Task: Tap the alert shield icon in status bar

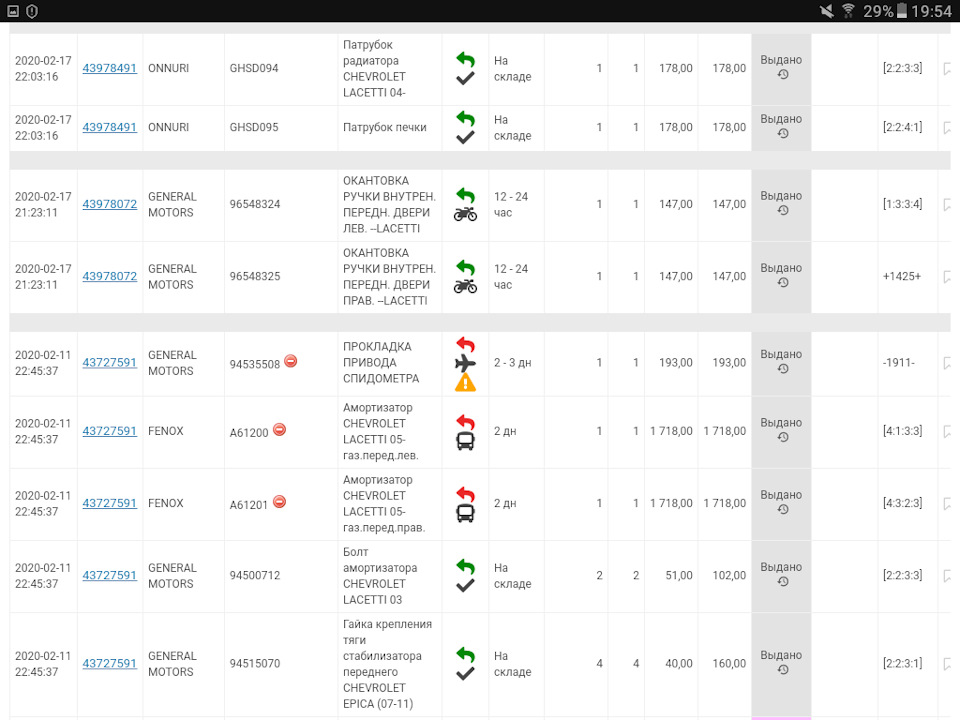Action: pos(32,11)
